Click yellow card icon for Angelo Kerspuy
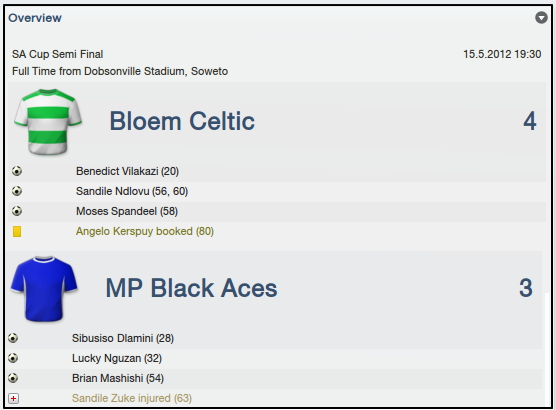 point(17,232)
